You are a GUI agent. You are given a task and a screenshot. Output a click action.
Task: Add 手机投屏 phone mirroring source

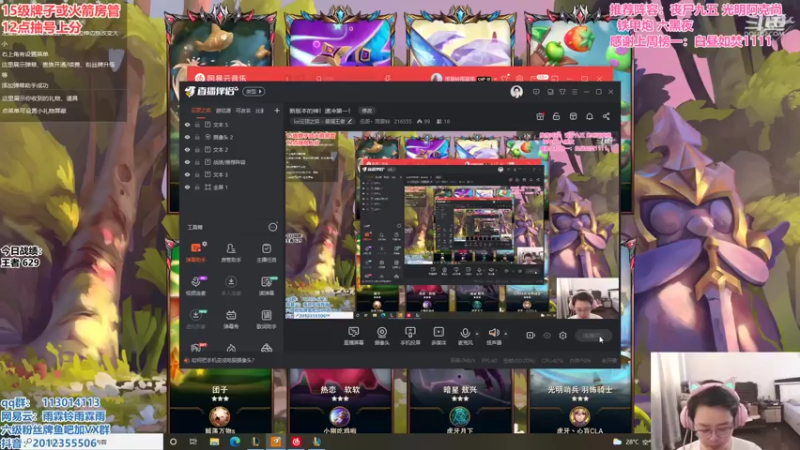coord(410,336)
